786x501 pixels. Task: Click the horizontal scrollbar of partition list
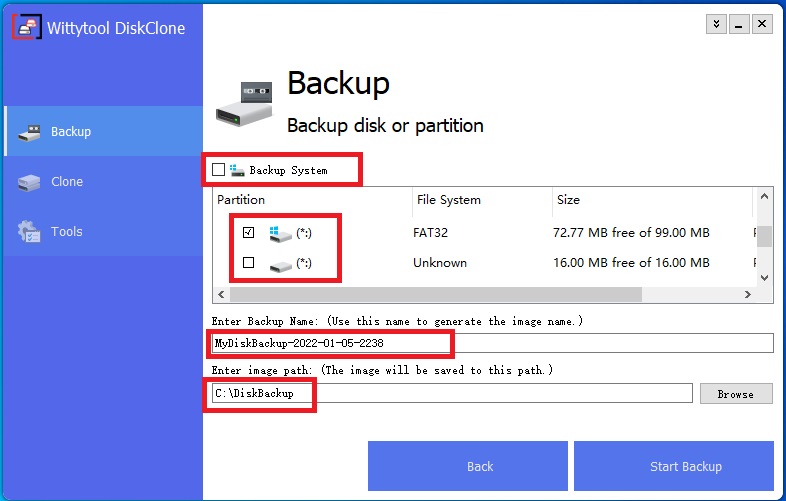[x=436, y=294]
